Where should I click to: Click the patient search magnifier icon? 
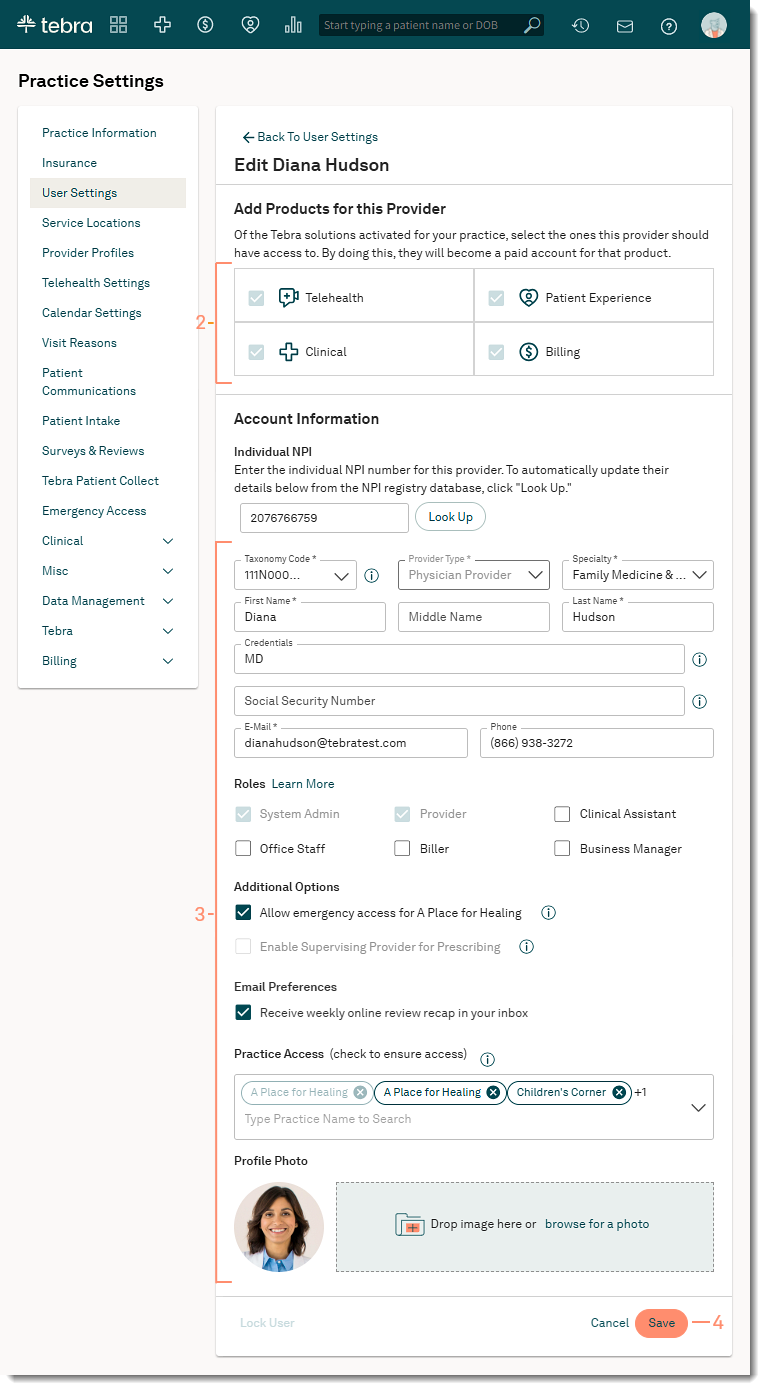[533, 25]
